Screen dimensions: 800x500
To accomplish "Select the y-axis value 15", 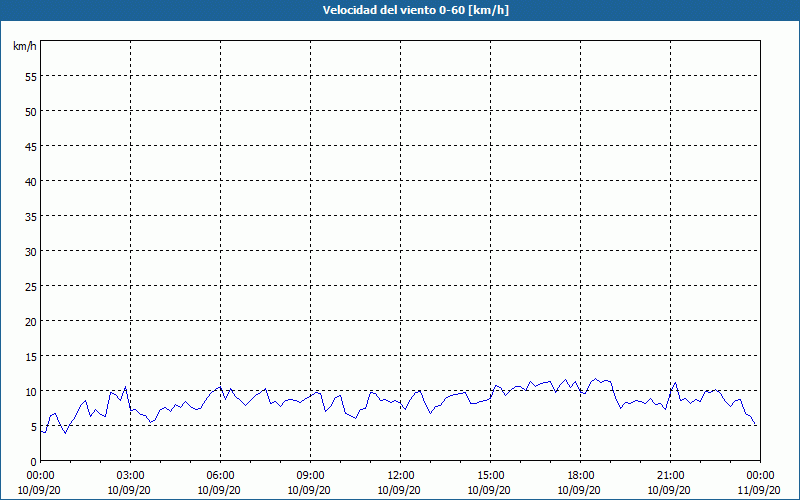I will coord(31,357).
